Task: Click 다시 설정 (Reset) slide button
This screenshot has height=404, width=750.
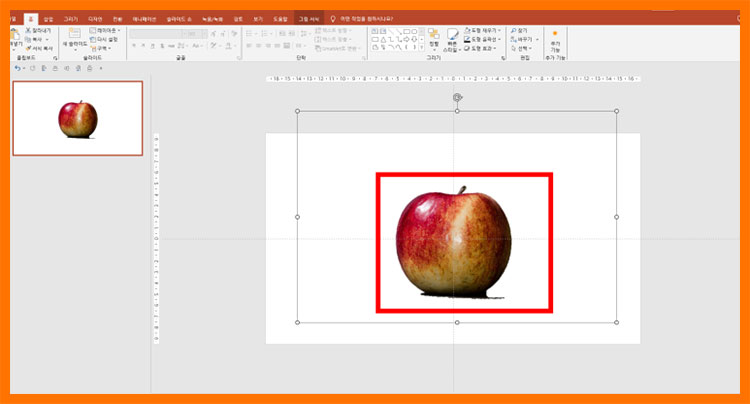Action: click(x=104, y=40)
